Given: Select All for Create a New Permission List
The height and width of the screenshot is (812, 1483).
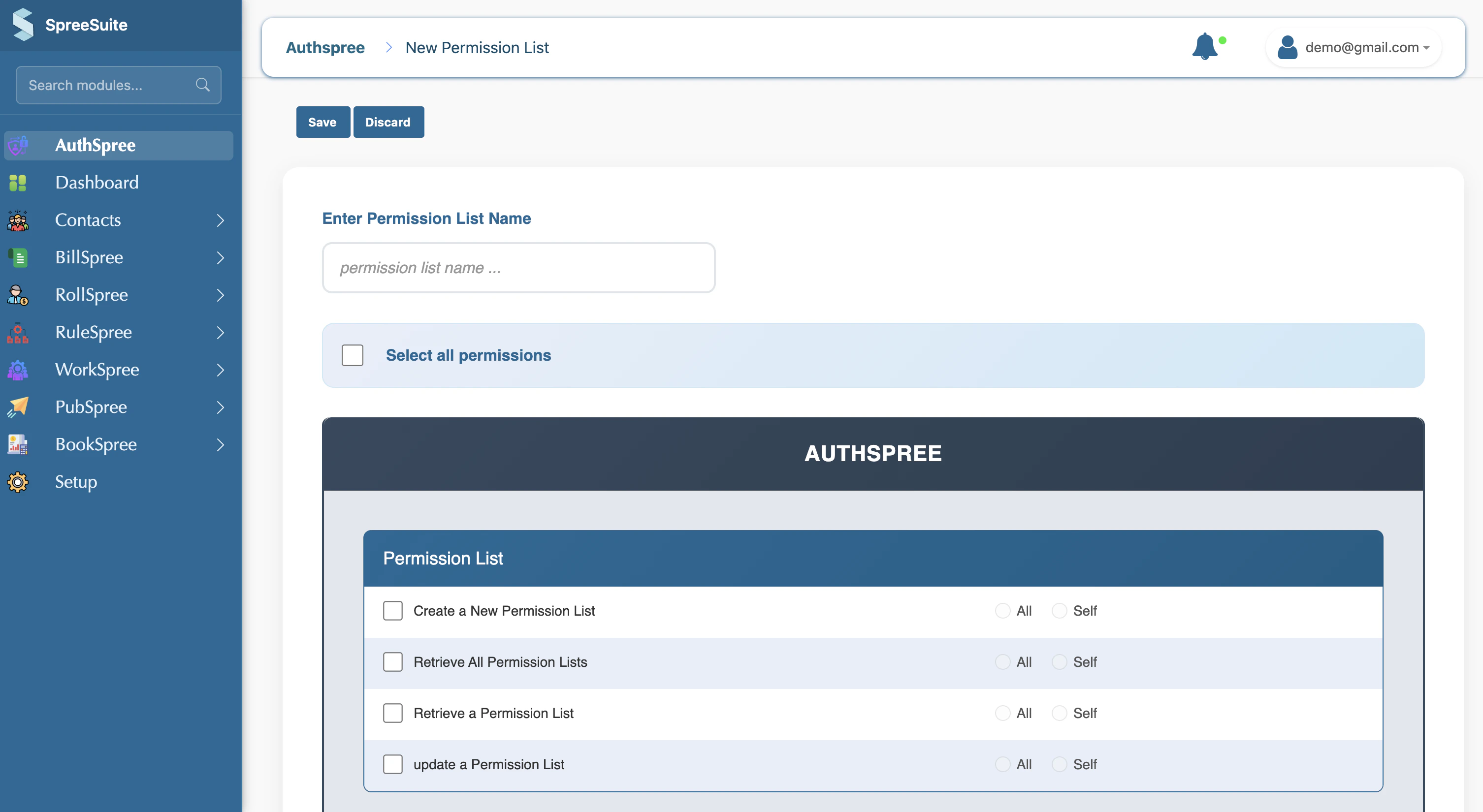Looking at the screenshot, I should 1002,611.
